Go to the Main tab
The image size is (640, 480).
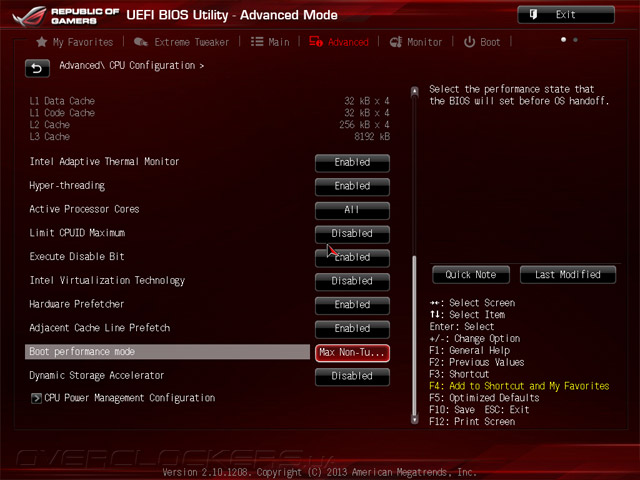click(x=270, y=42)
